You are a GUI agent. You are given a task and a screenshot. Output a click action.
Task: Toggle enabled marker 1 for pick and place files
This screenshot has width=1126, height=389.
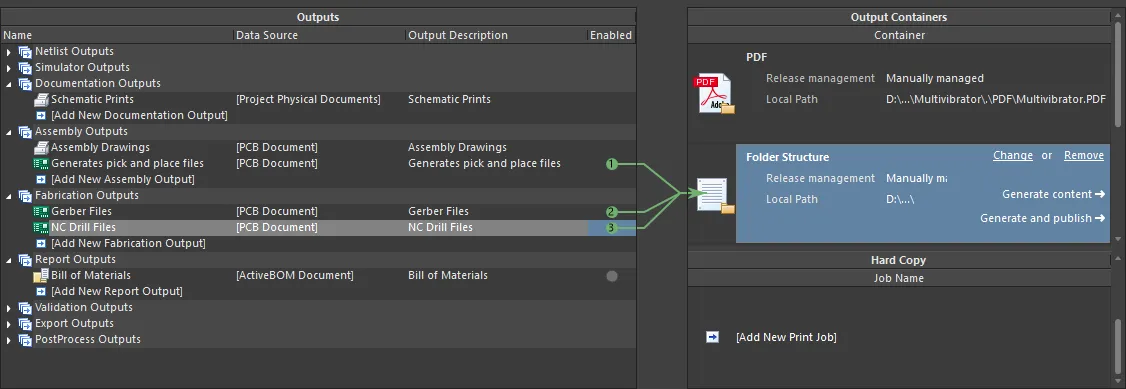click(611, 164)
